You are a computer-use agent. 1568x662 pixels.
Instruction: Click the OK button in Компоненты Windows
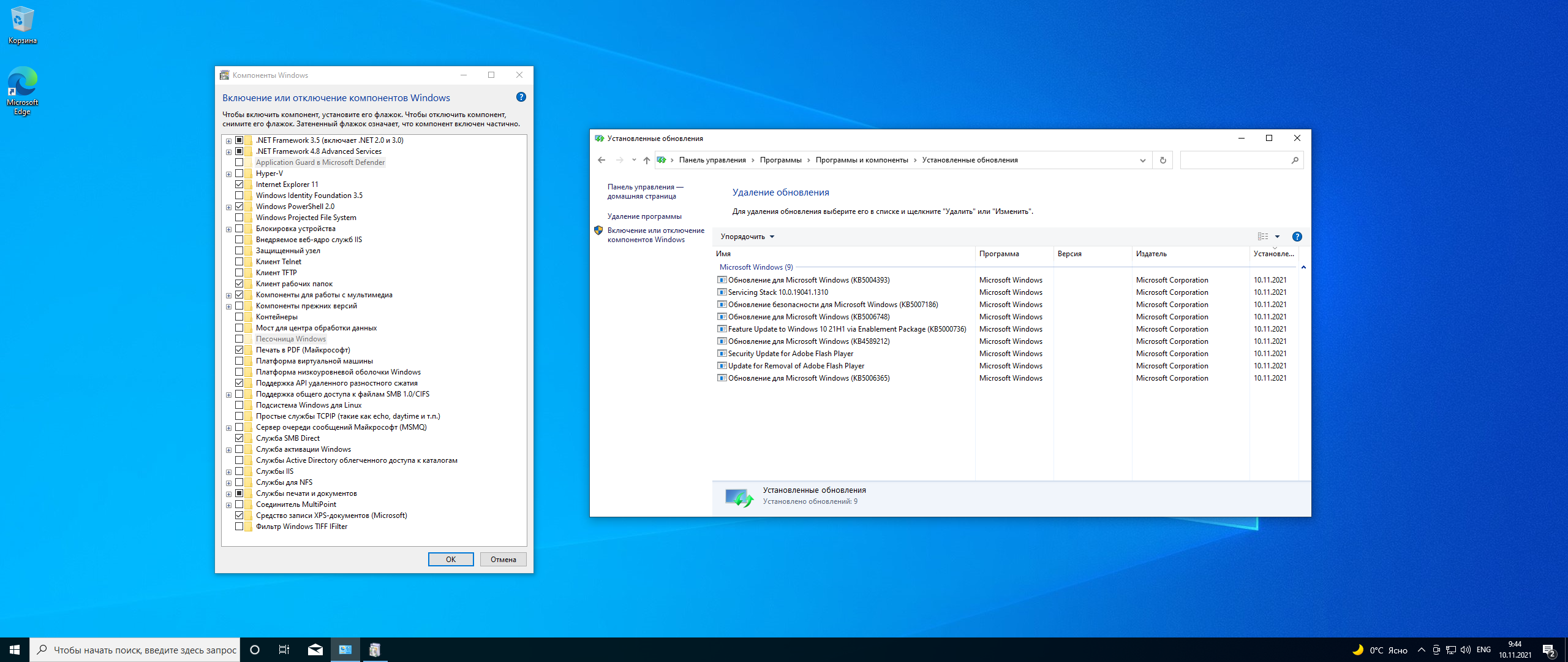click(451, 559)
